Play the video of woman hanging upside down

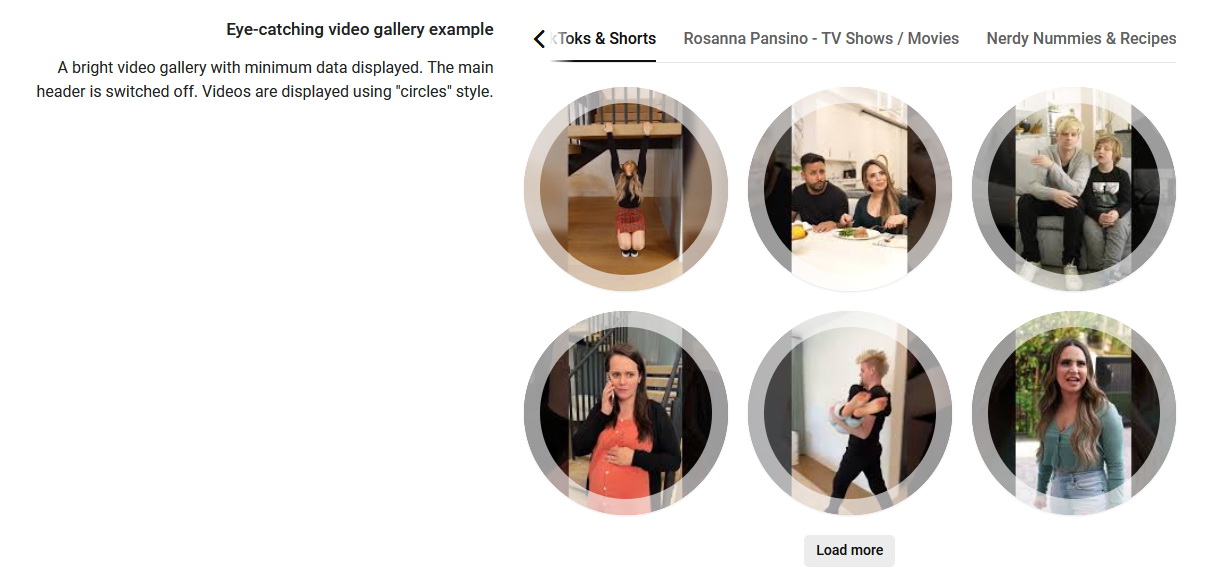(x=626, y=189)
